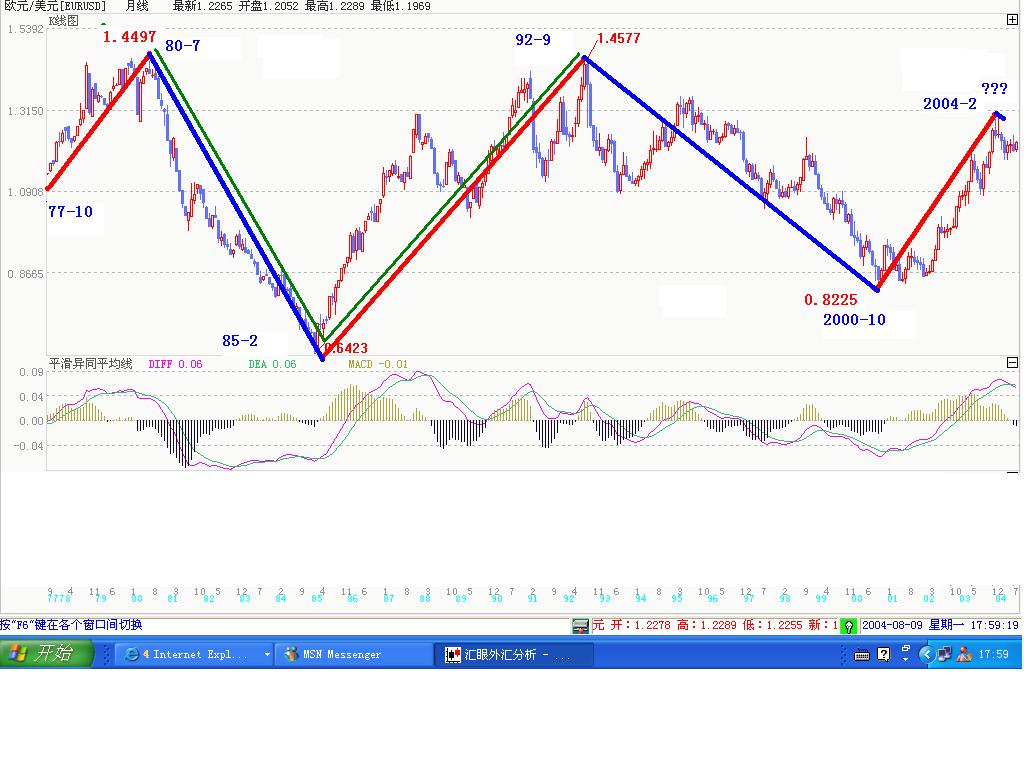Image resolution: width=1024 pixels, height=768 pixels.
Task: Switch to MSN Messenger taskbar window
Action: click(353, 654)
